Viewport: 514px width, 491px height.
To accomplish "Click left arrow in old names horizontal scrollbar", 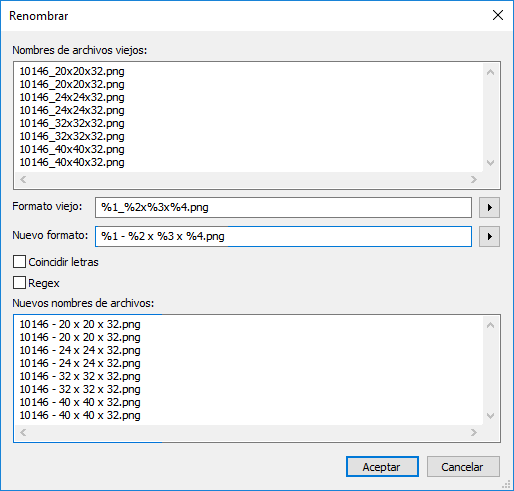I will [23, 179].
